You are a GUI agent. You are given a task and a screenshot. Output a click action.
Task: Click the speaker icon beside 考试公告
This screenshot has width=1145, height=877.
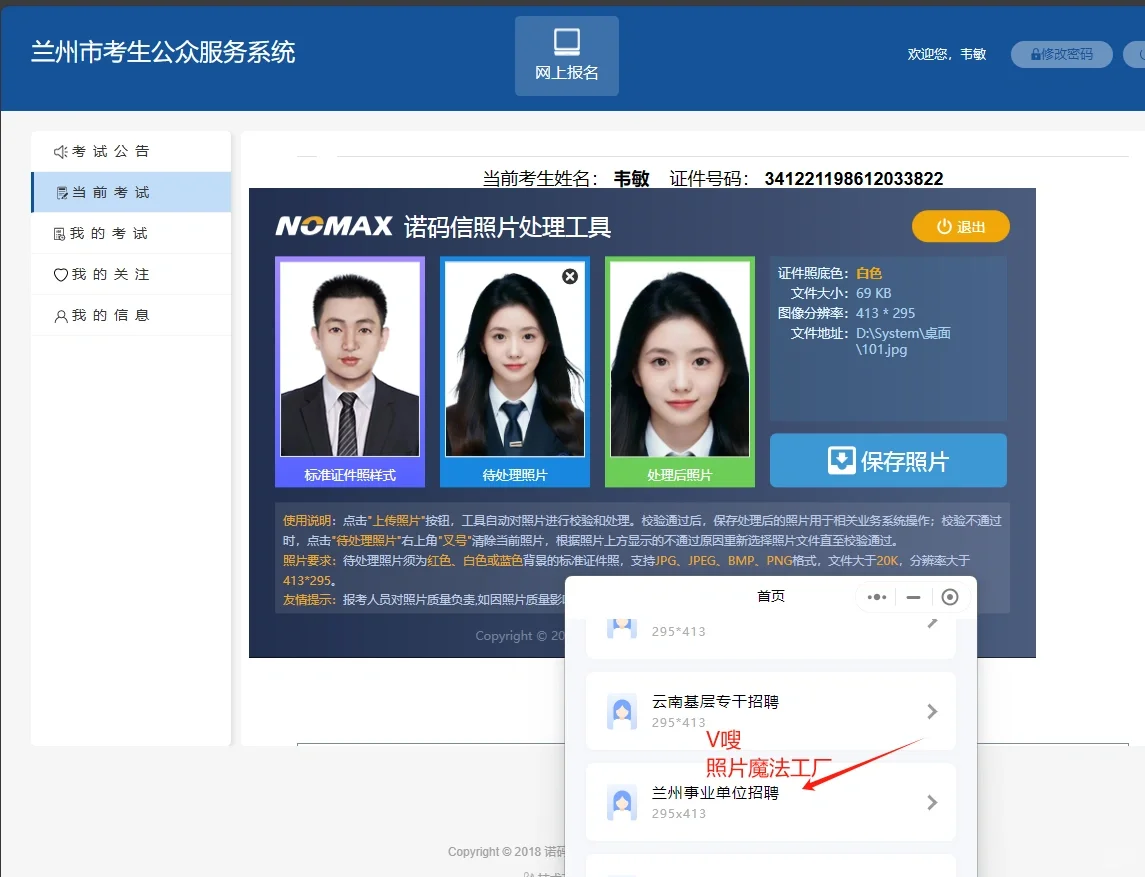[x=61, y=151]
